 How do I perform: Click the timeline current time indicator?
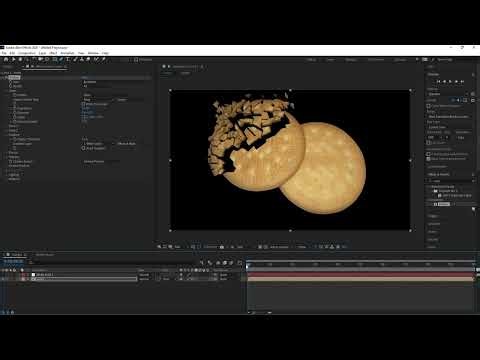(x=248, y=266)
